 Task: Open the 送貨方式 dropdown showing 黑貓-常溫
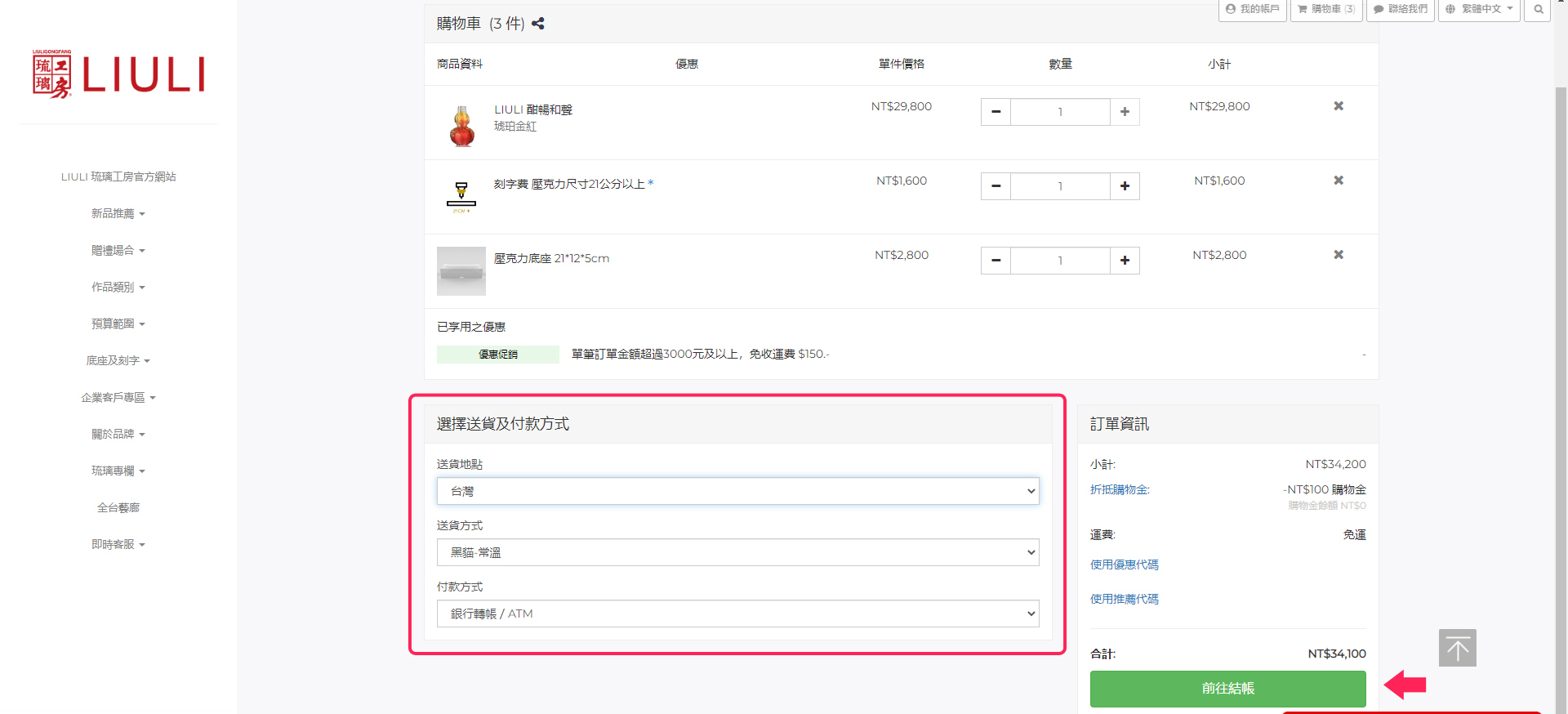tap(737, 552)
